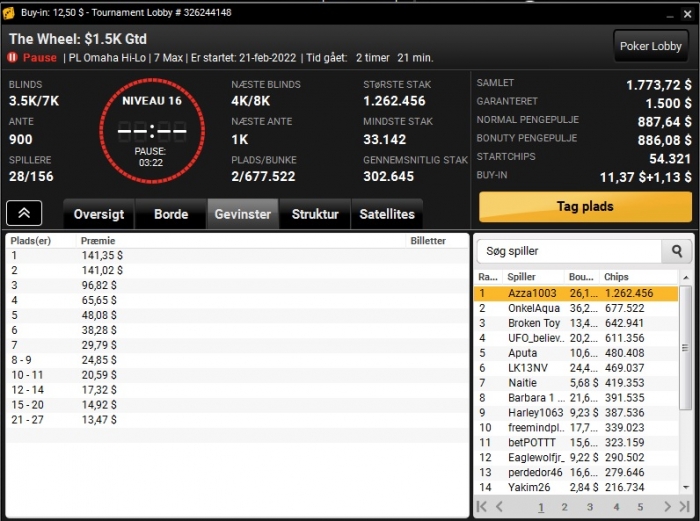Switch to the Oversigt tab

(x=99, y=214)
